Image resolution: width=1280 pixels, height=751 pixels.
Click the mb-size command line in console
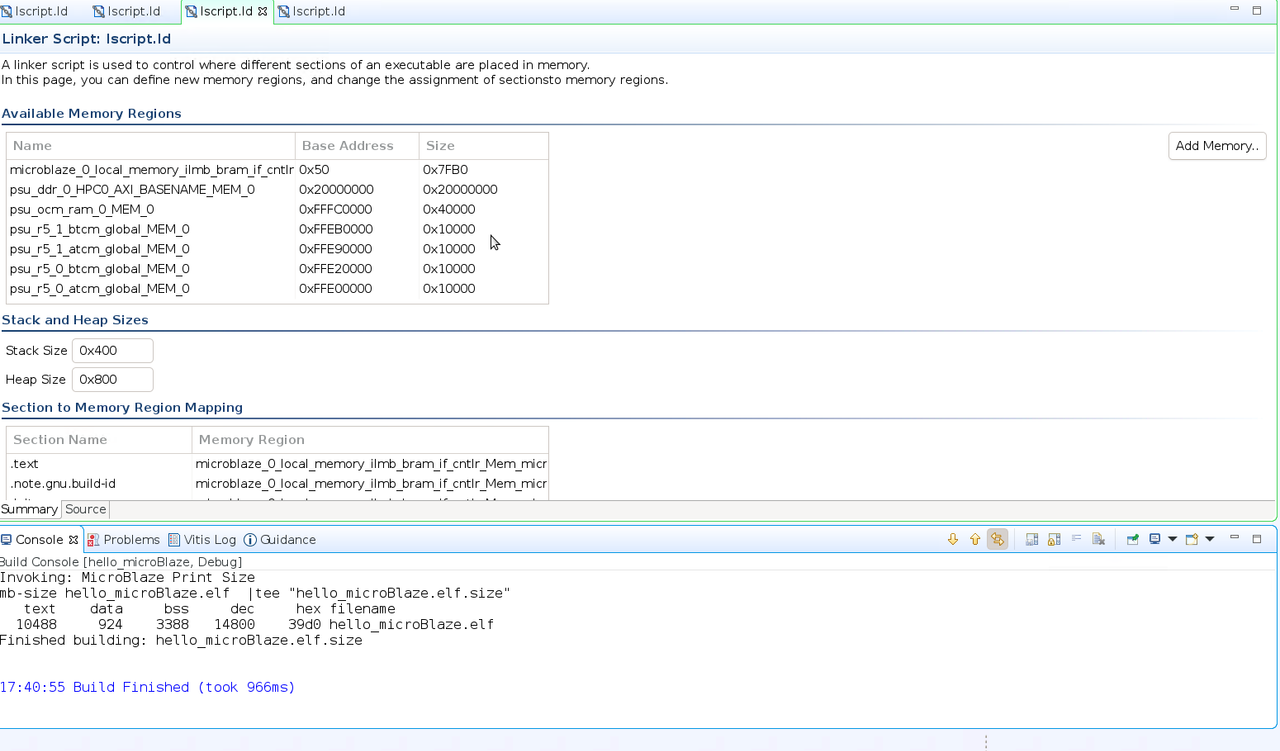point(255,593)
